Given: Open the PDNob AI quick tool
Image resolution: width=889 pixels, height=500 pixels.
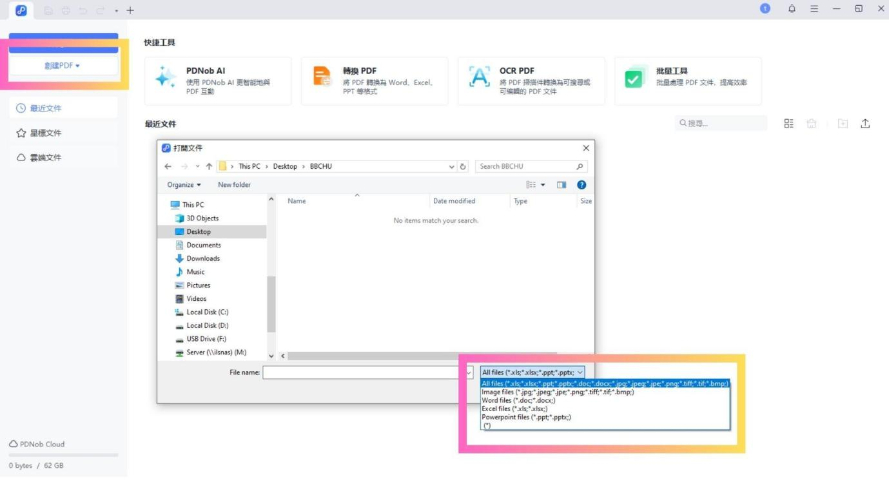Looking at the screenshot, I should tap(218, 78).
